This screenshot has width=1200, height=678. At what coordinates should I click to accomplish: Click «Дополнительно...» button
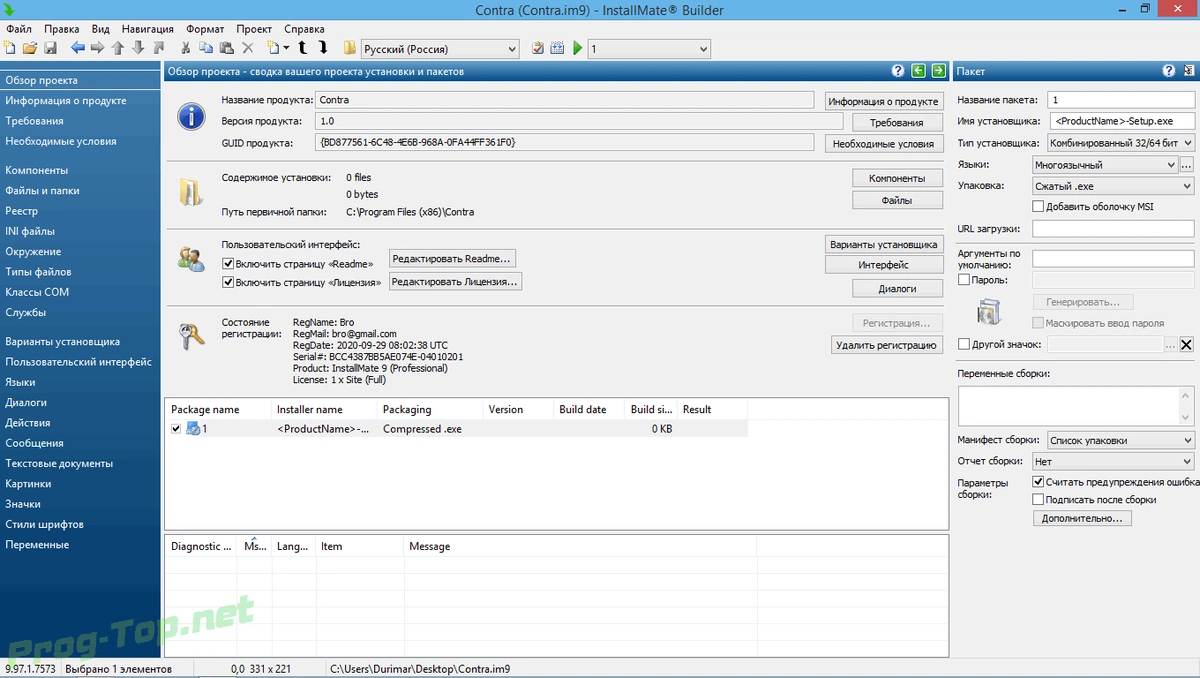pos(1082,518)
